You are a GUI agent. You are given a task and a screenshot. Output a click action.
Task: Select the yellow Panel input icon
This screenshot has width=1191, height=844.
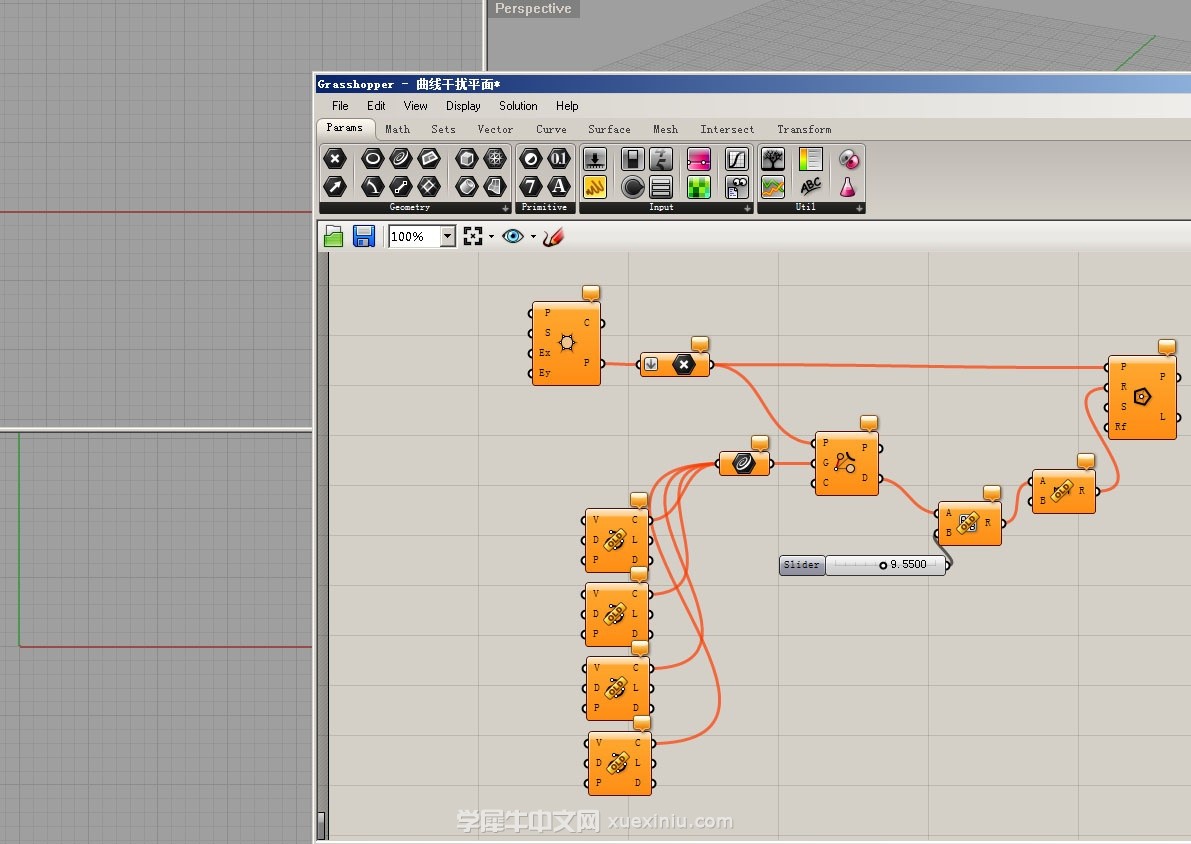point(595,186)
